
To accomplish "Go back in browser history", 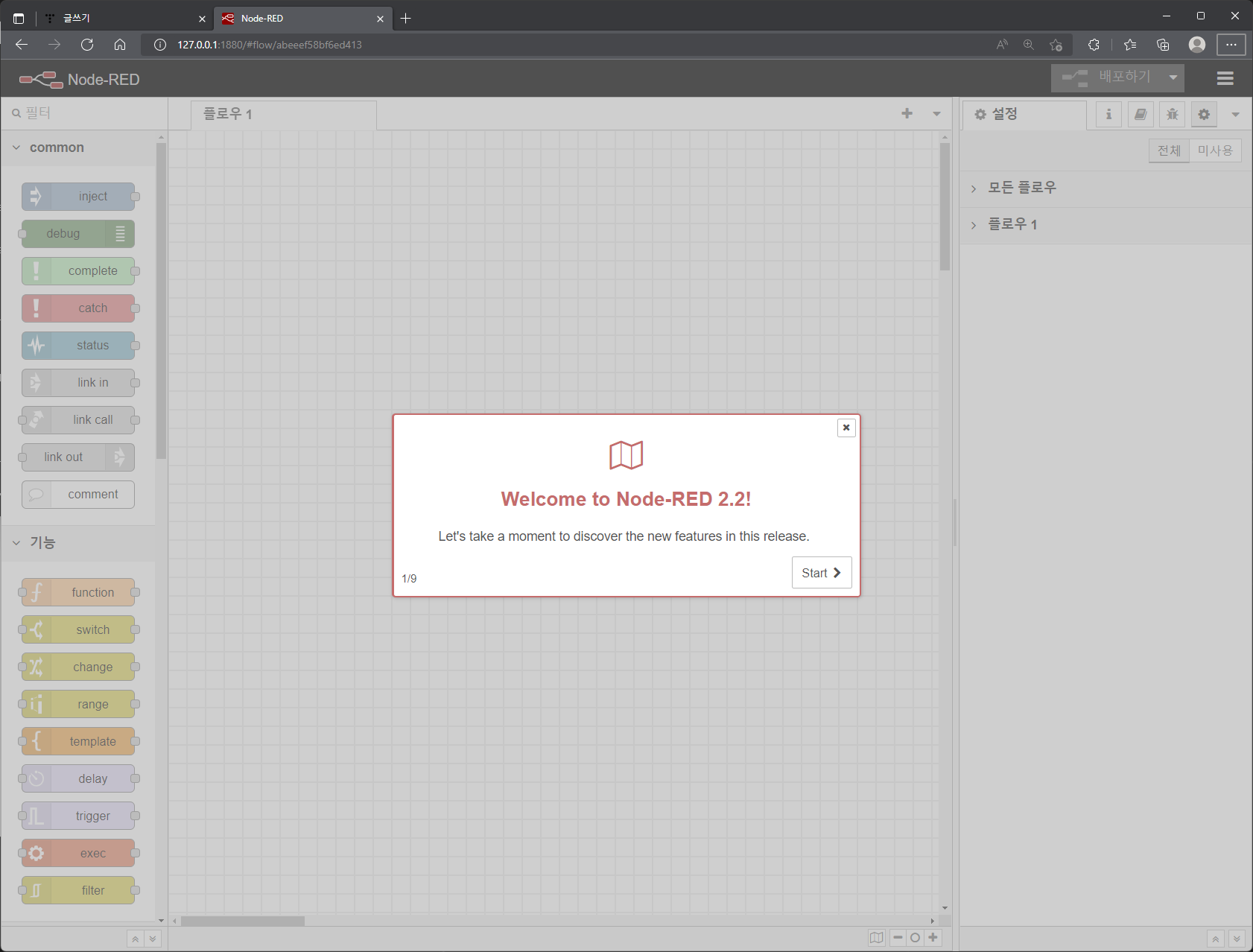I will click(x=22, y=45).
